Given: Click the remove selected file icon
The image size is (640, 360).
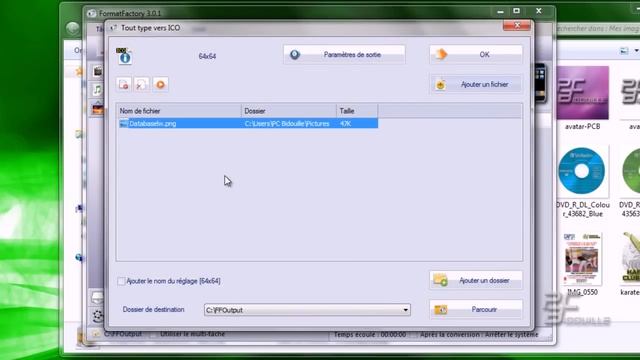Looking at the screenshot, I should tap(124, 84).
